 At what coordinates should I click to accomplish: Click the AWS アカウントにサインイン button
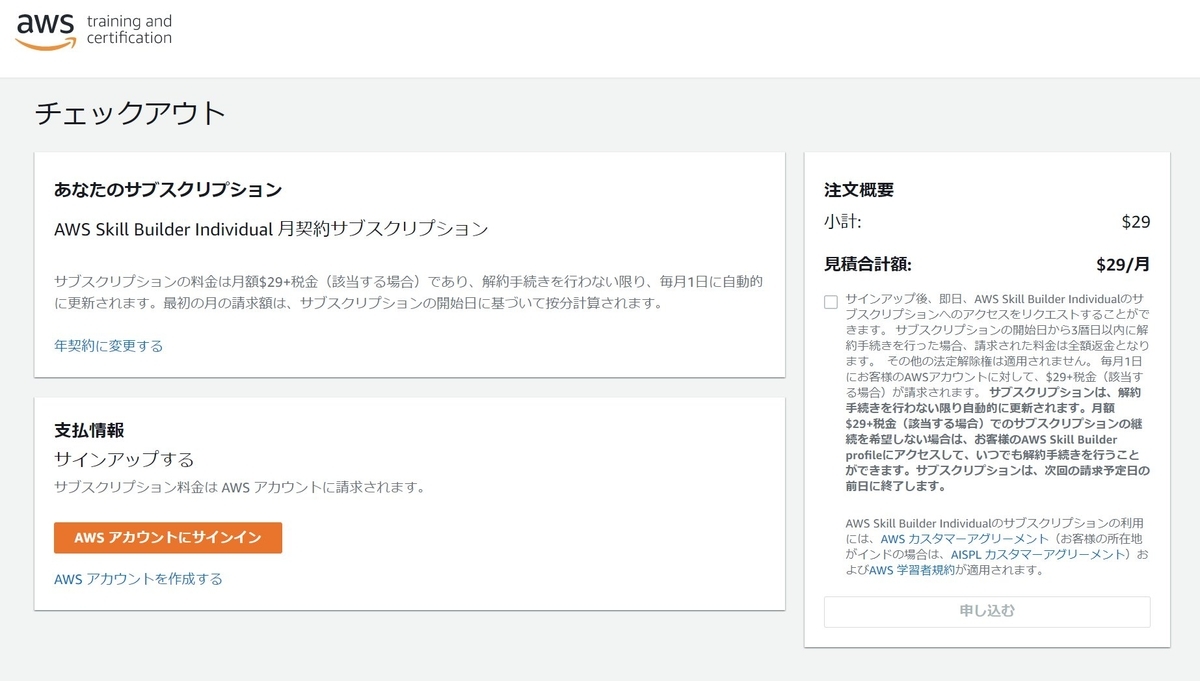[x=168, y=538]
